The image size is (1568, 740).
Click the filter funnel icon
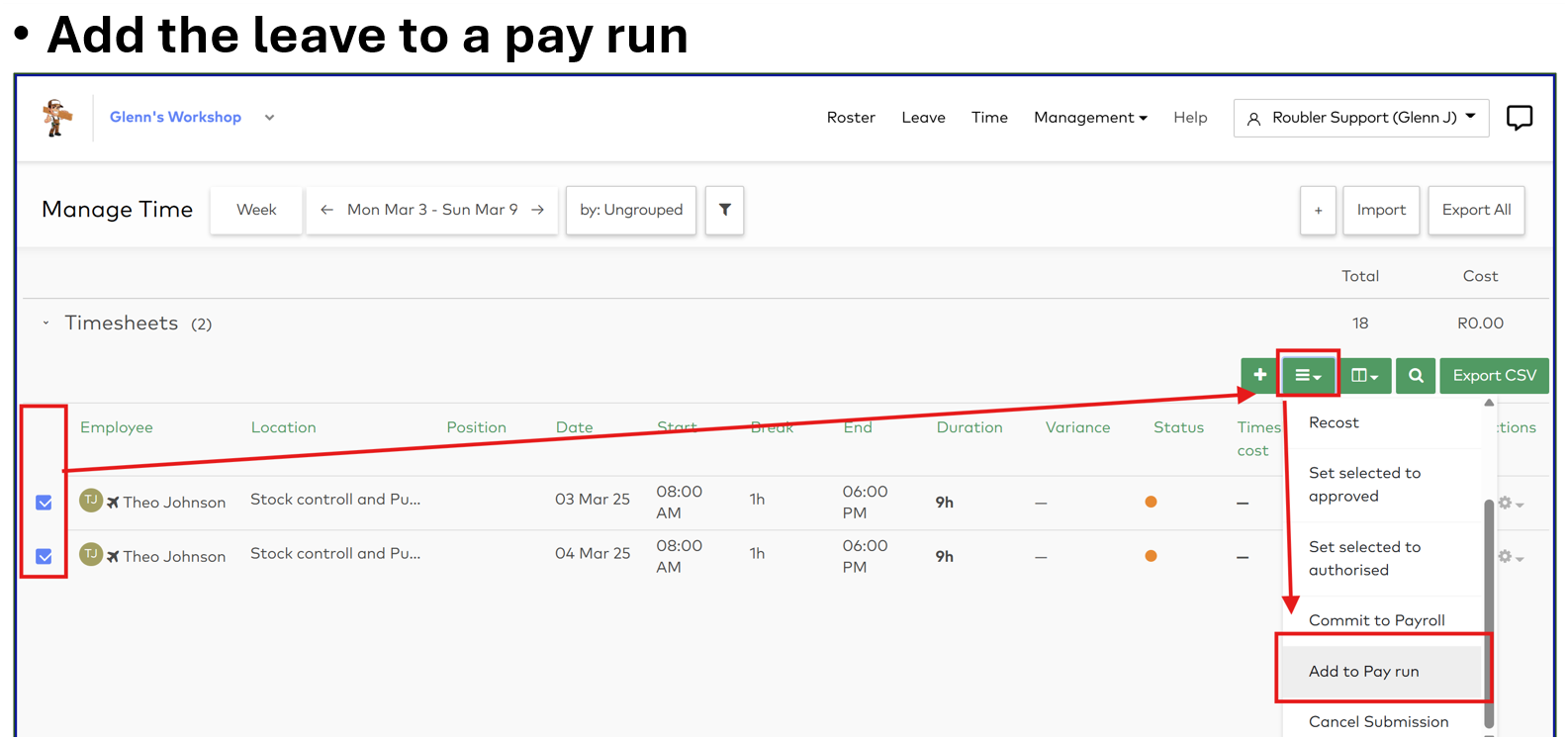[725, 210]
